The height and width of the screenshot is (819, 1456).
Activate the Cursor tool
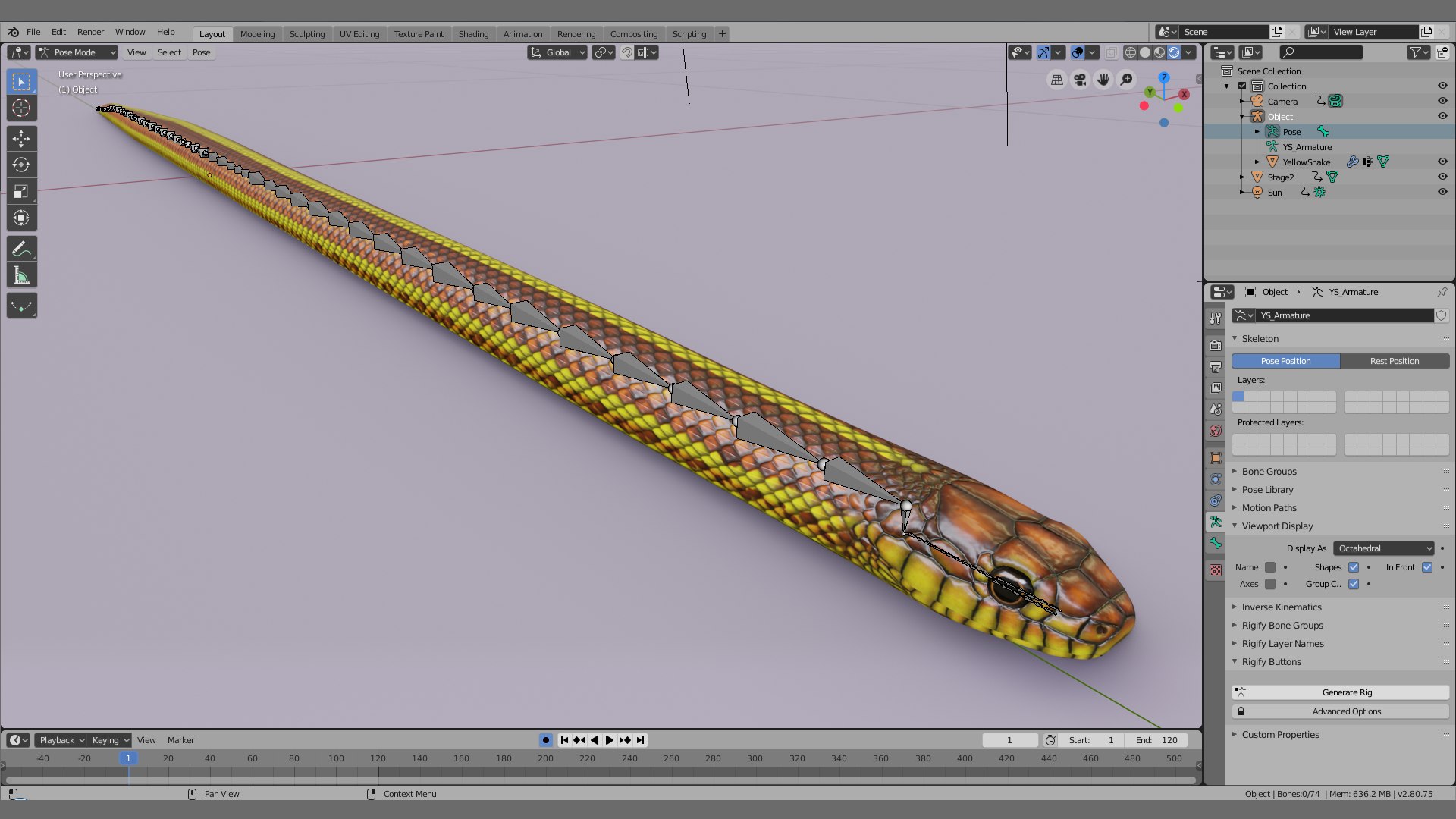[x=21, y=108]
